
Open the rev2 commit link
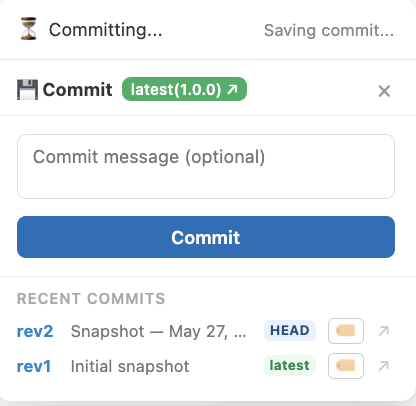pos(35,331)
